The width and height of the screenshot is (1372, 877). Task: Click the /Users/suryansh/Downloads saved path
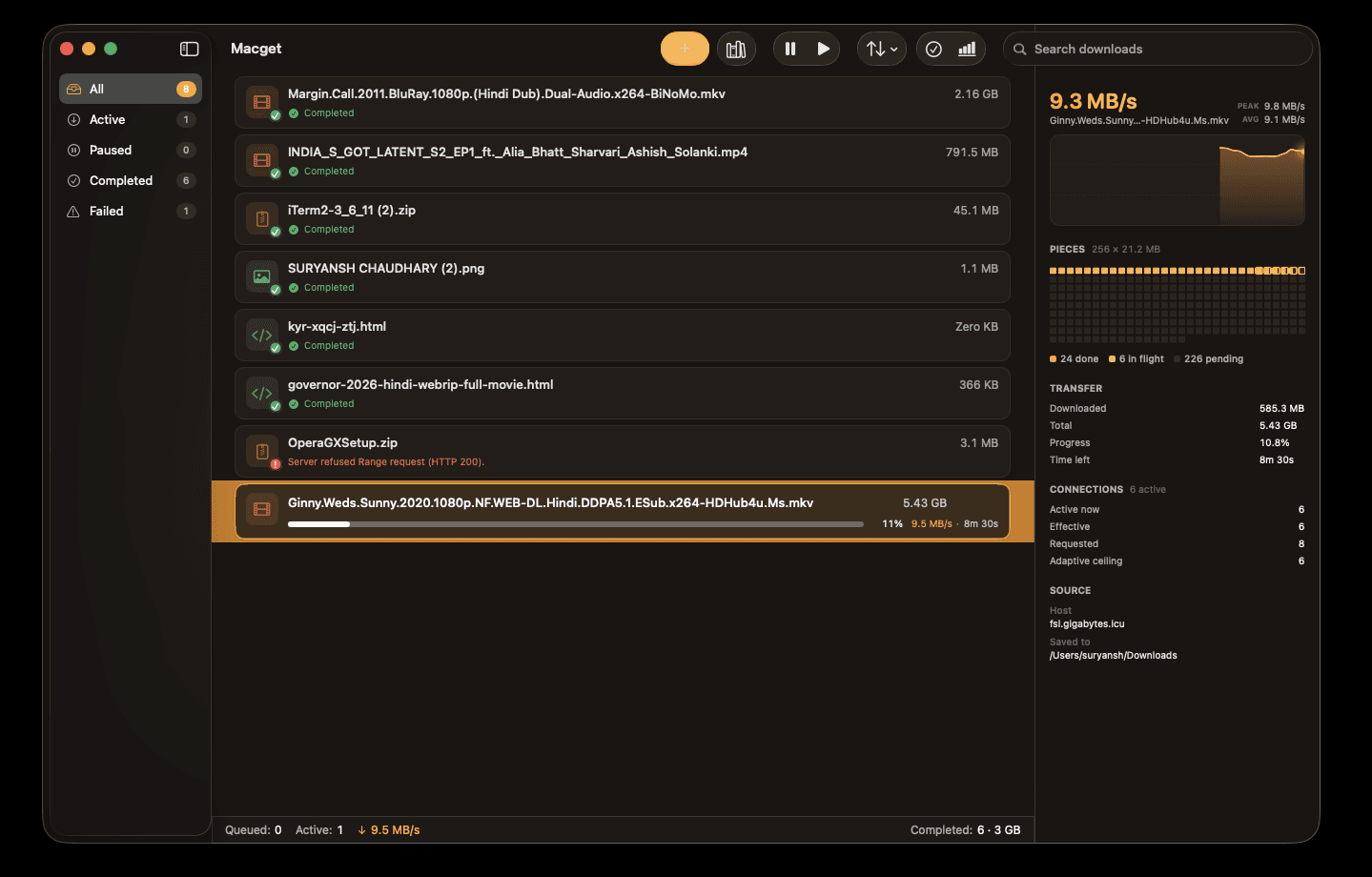pyautogui.click(x=1113, y=655)
